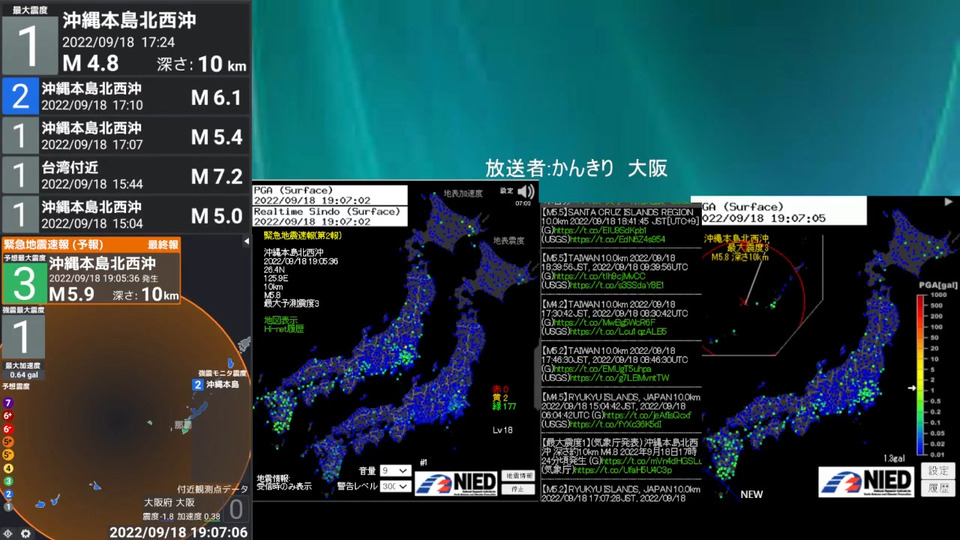
Task: Click the map locate/home icon beside gear
Action: coord(8,533)
